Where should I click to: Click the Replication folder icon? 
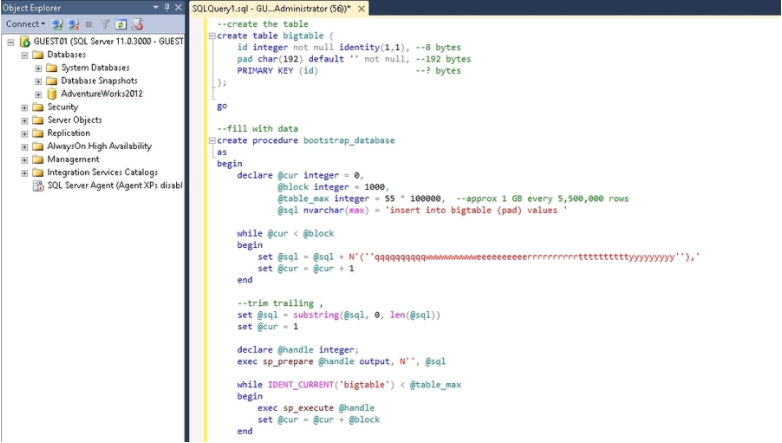coord(38,133)
